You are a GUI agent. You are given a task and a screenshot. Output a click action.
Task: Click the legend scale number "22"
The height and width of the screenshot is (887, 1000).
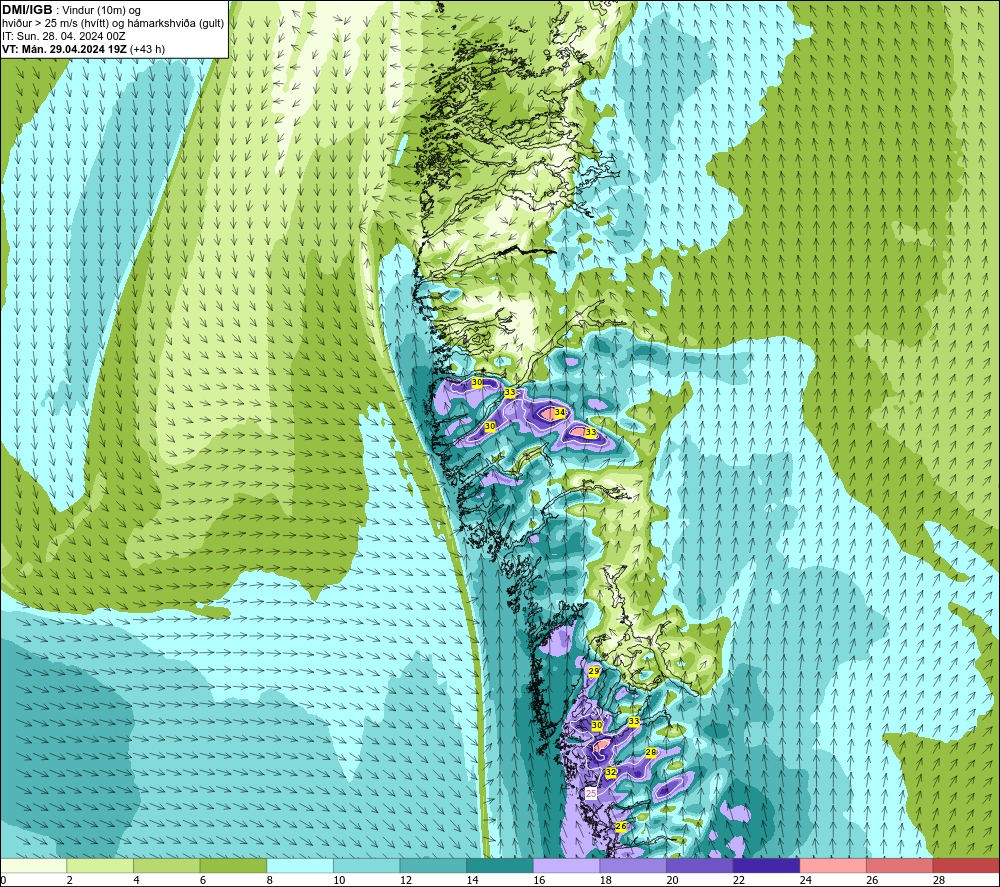[739, 881]
